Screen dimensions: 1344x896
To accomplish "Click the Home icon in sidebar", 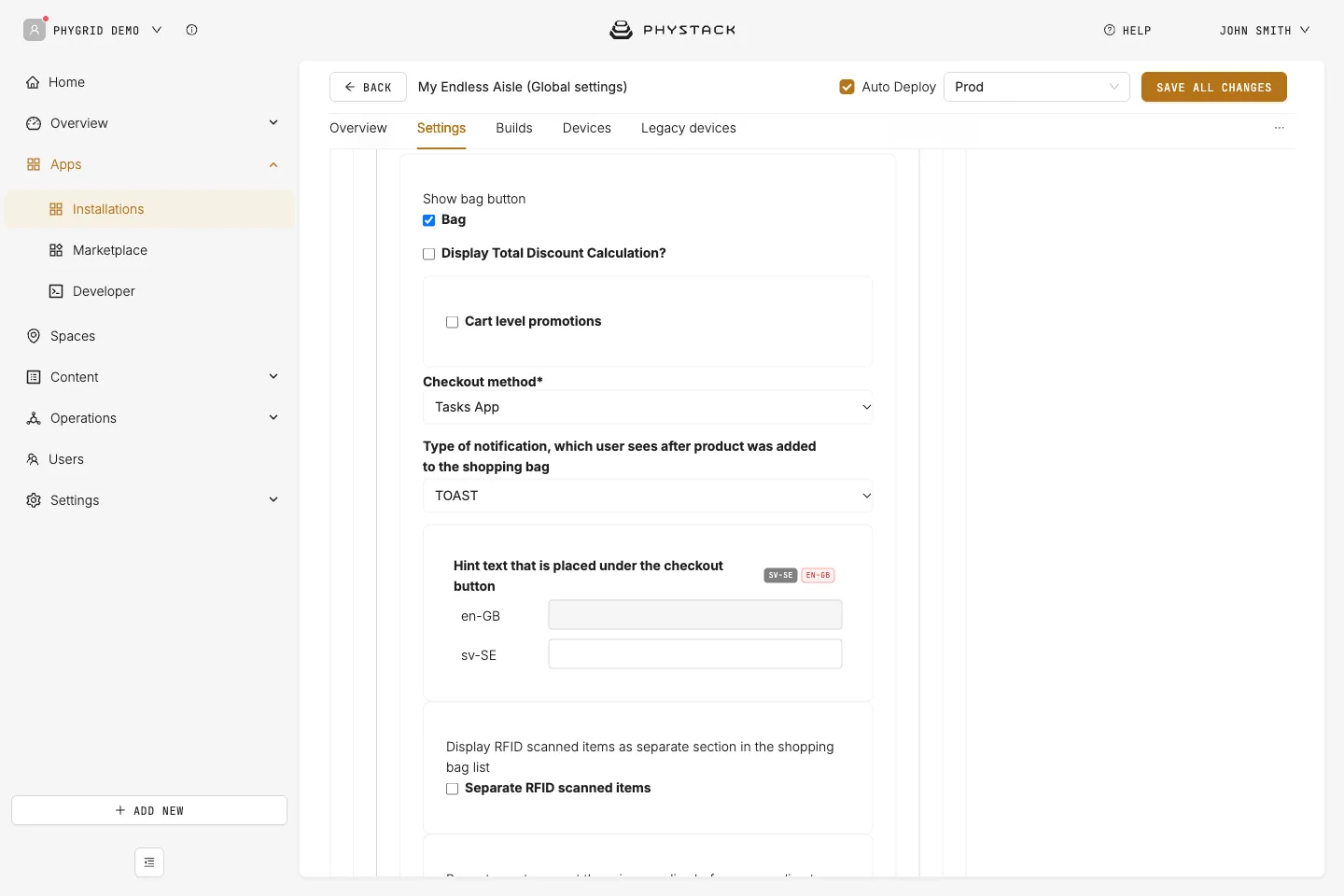I will point(34,82).
